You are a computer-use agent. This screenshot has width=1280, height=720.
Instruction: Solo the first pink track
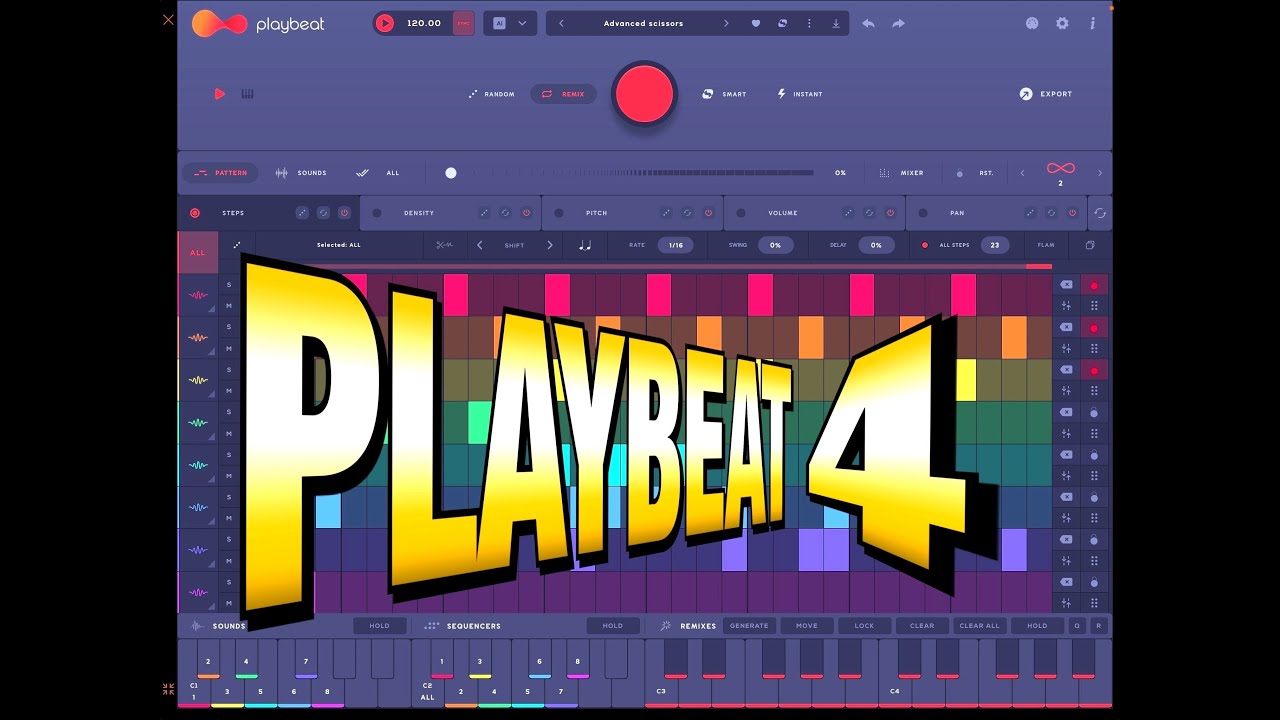229,285
